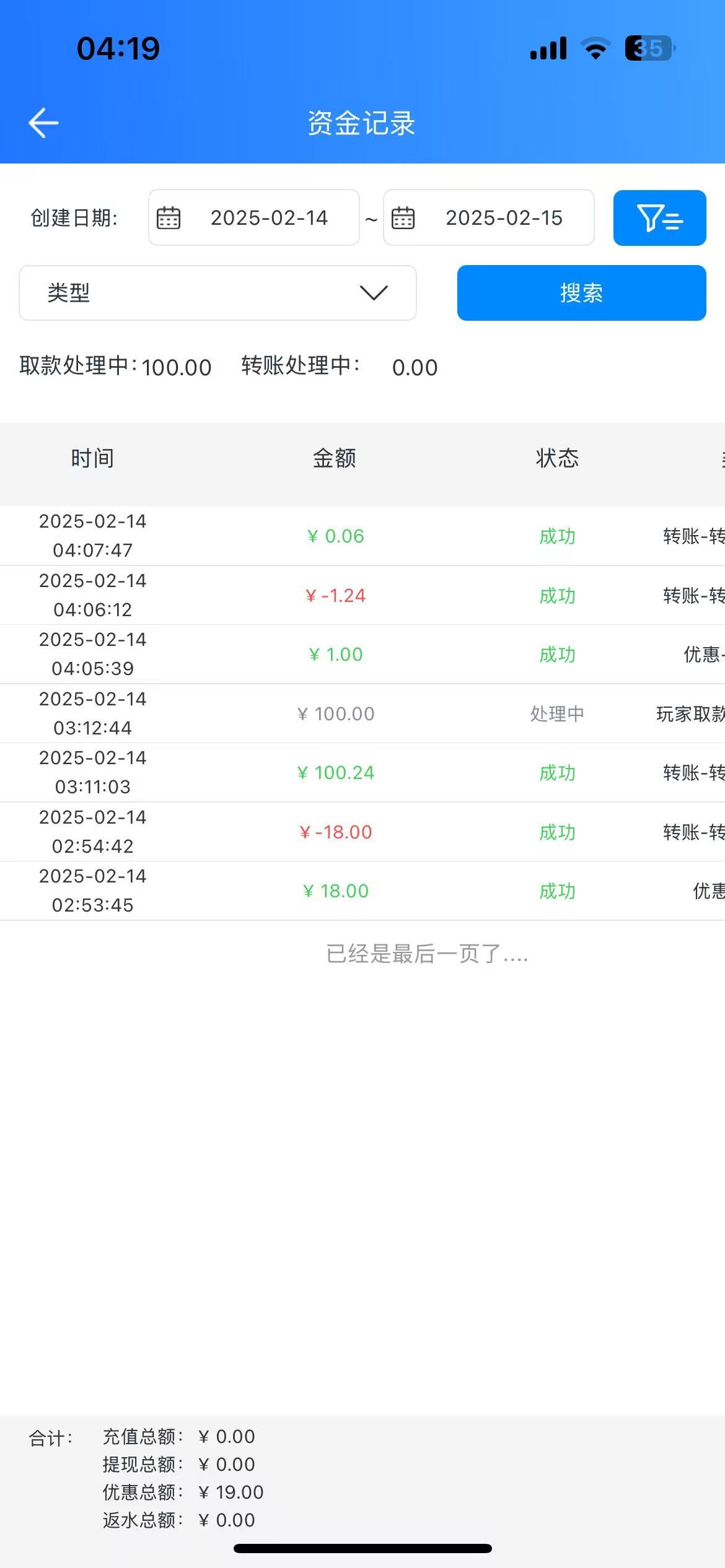The height and width of the screenshot is (1568, 725).
Task: Tap the battery indicator icon
Action: 649,48
